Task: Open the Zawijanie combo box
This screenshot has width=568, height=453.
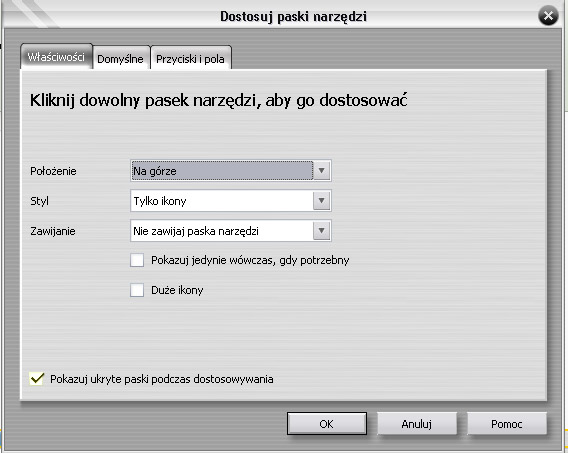Action: tap(231, 231)
